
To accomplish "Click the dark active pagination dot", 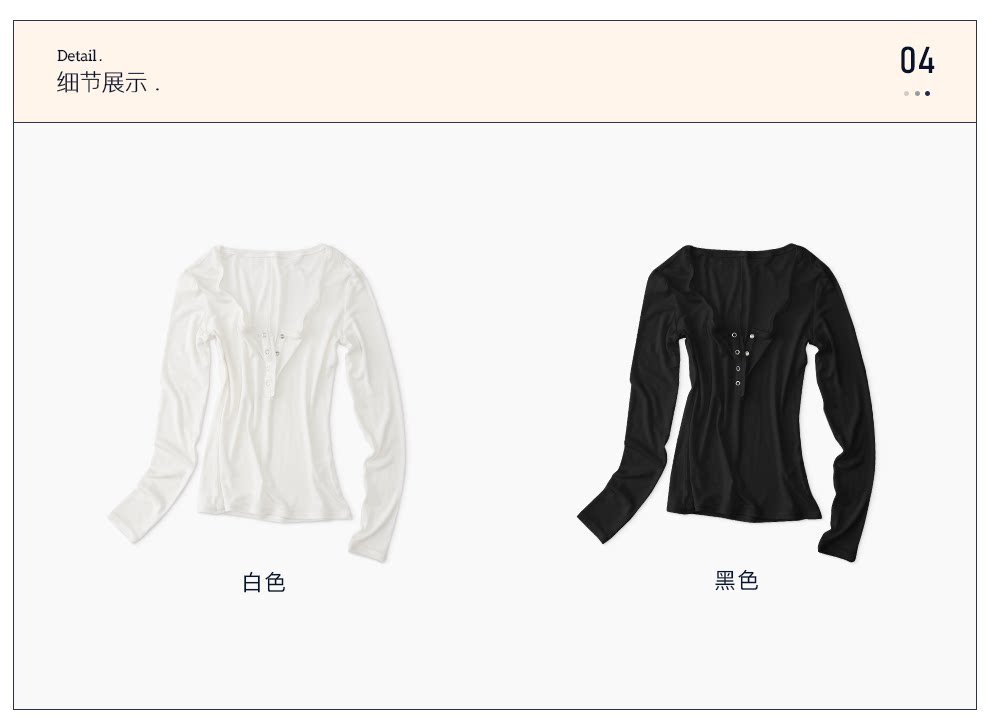I will click(927, 93).
